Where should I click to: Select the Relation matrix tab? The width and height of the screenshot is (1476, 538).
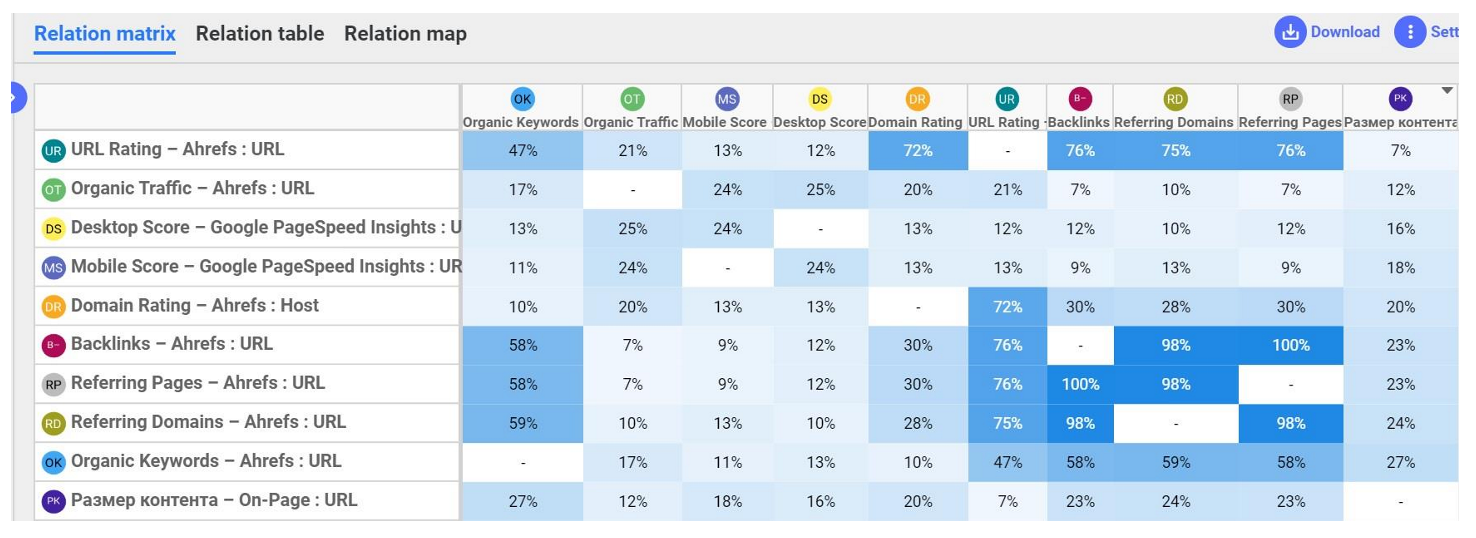point(105,33)
